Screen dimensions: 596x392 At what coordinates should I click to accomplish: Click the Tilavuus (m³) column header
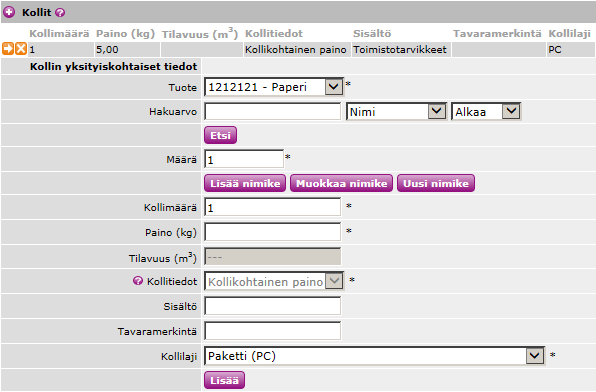200,34
